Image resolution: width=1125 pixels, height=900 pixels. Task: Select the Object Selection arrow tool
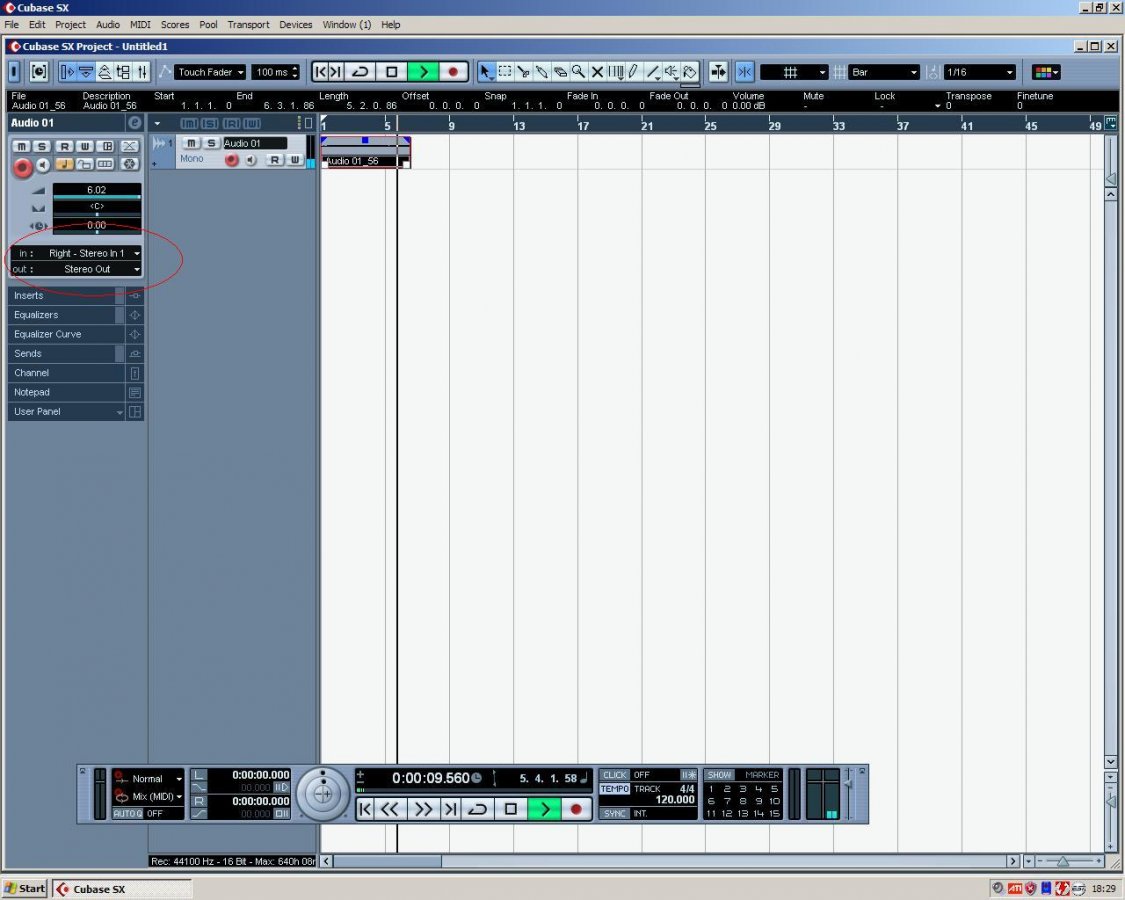click(486, 72)
